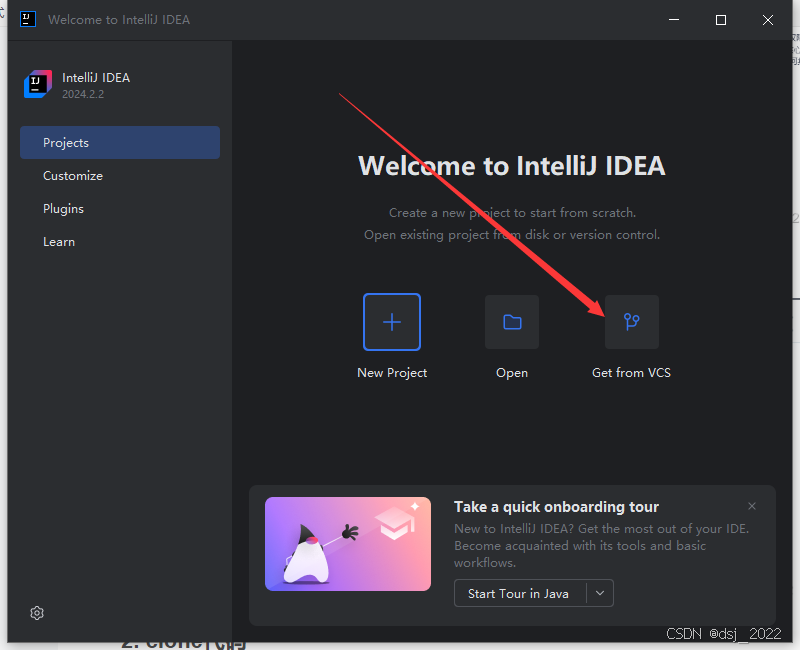
Task: Start Tour in Java
Action: [x=520, y=593]
